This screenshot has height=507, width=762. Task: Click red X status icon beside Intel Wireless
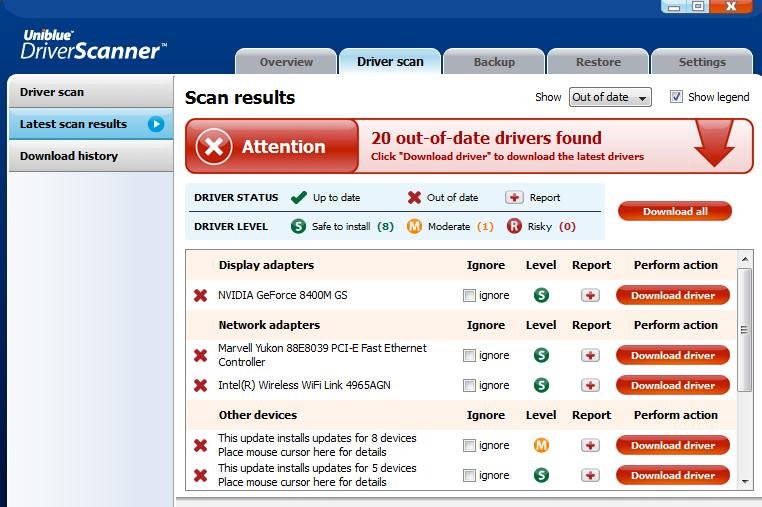coord(200,385)
